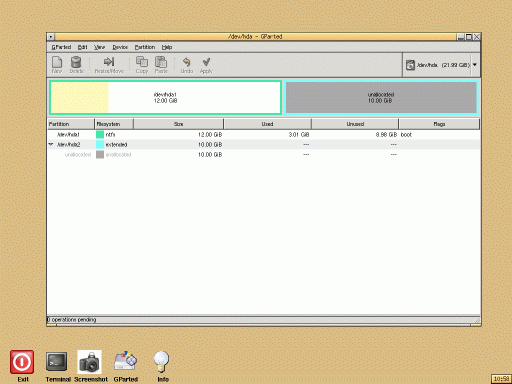
Task: Click the boot flag text
Action: 406,135
